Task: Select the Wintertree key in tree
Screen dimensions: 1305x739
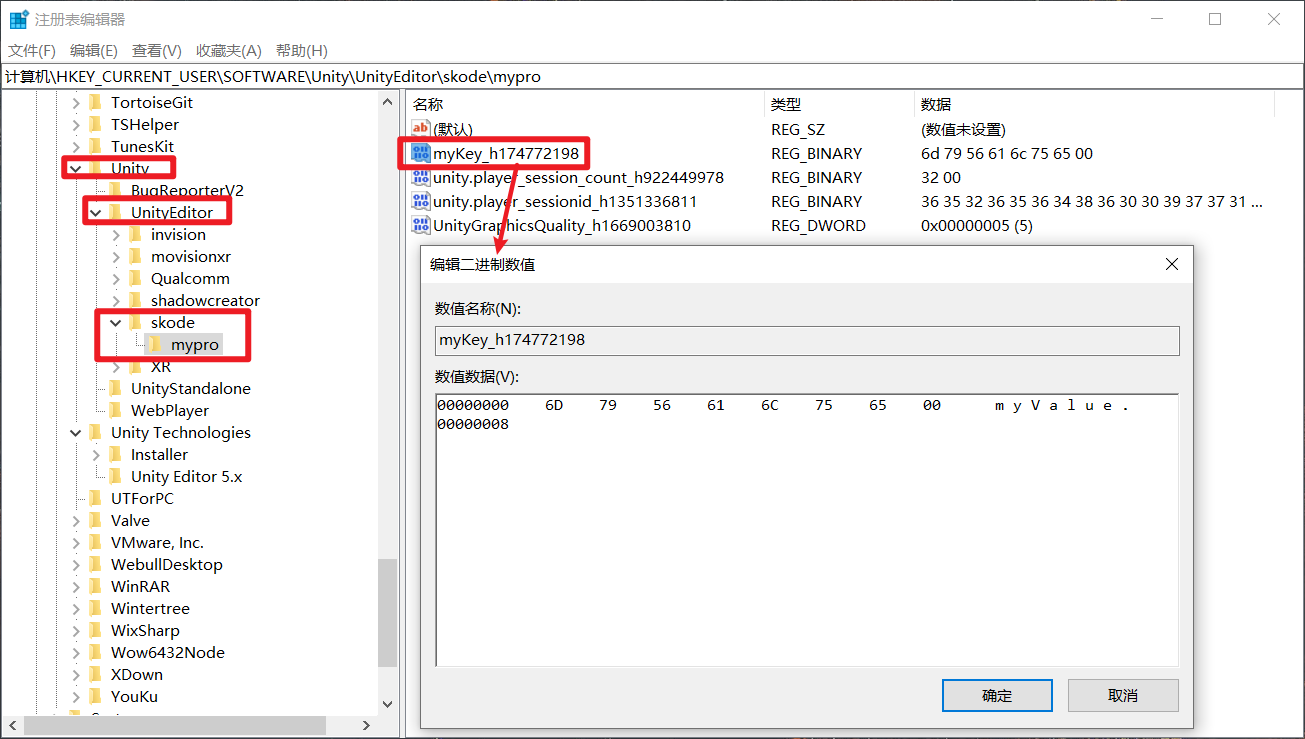Action: click(150, 608)
